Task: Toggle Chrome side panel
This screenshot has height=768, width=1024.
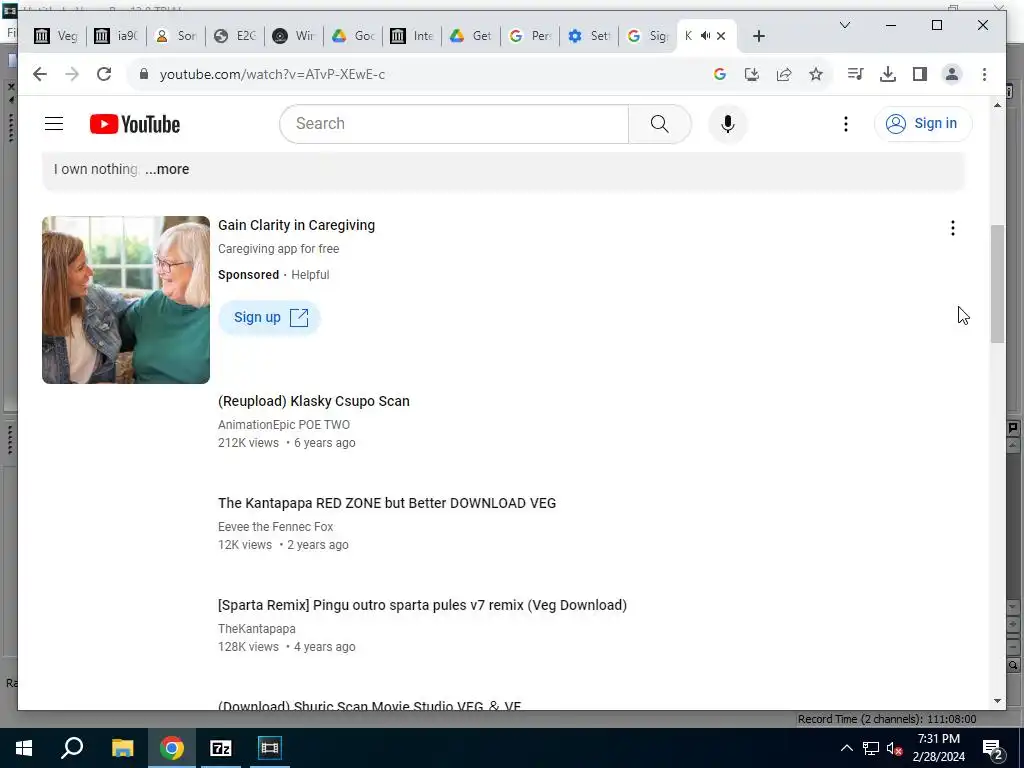Action: pos(920,74)
